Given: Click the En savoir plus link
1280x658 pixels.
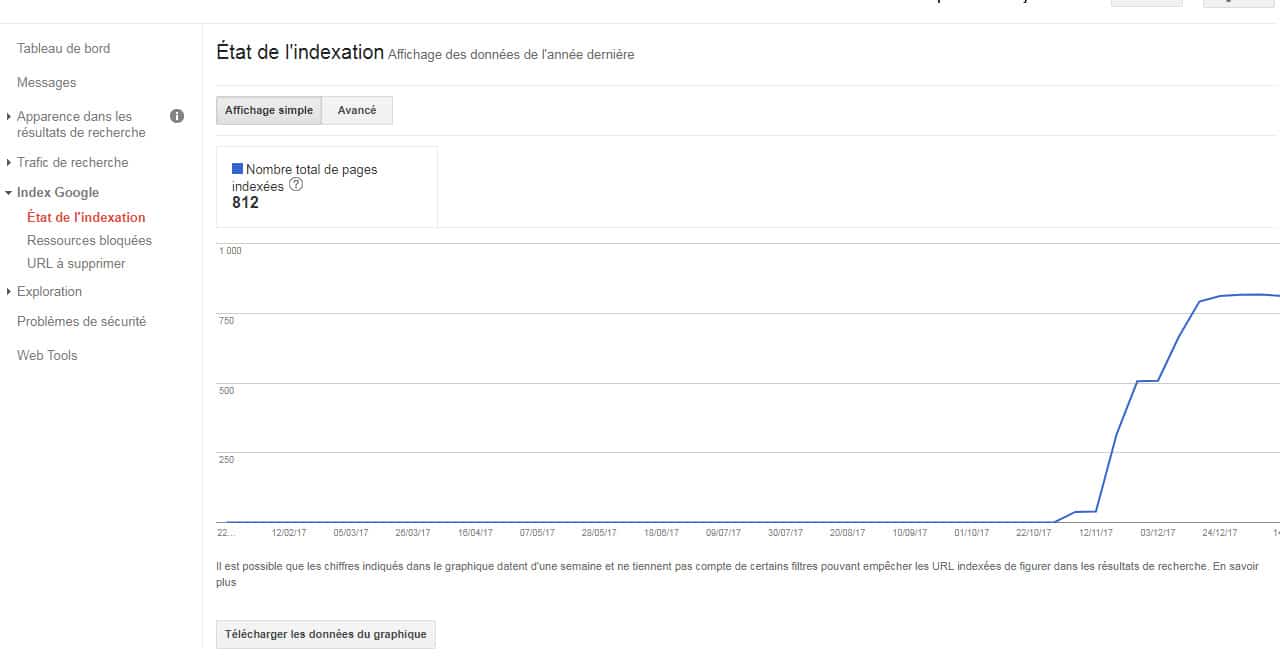Looking at the screenshot, I should pos(1238,566).
